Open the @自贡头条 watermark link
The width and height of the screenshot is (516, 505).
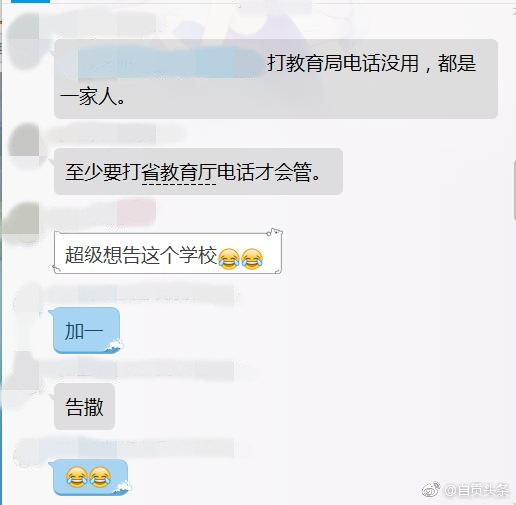[x=477, y=490]
